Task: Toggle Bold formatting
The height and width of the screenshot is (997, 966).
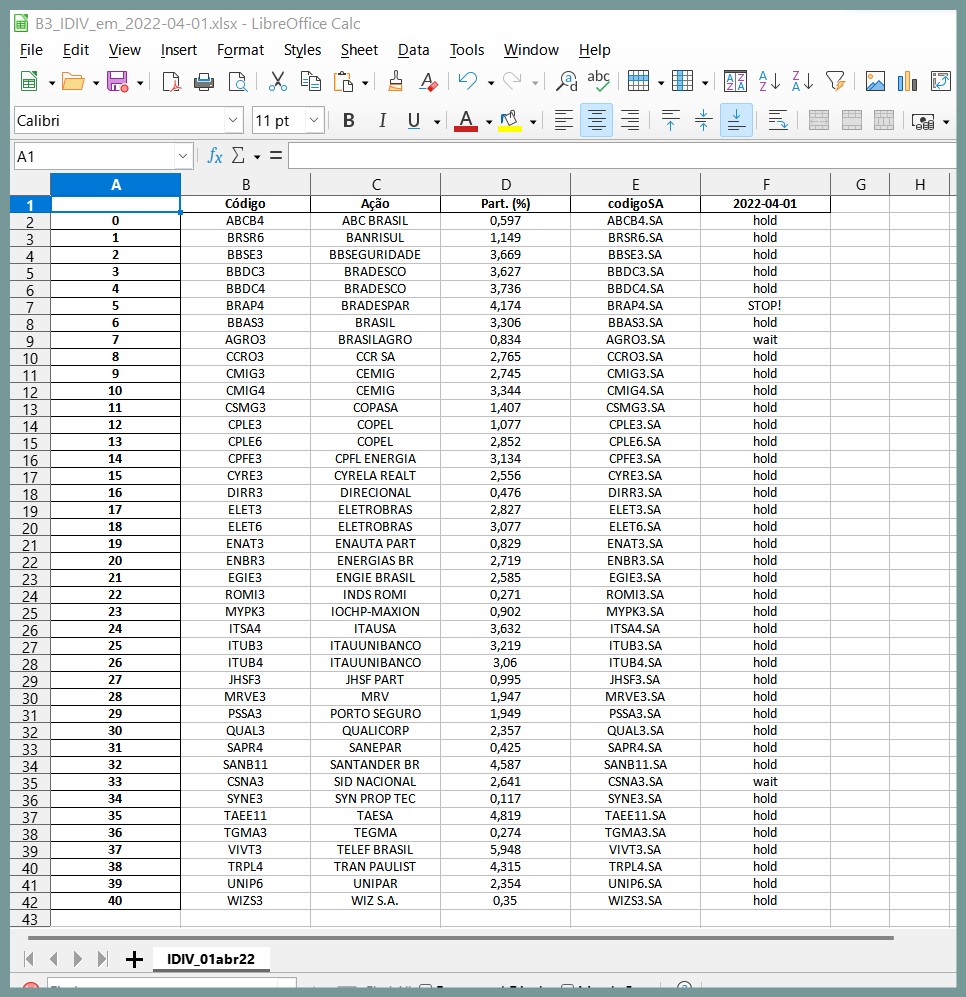Action: pyautogui.click(x=348, y=120)
